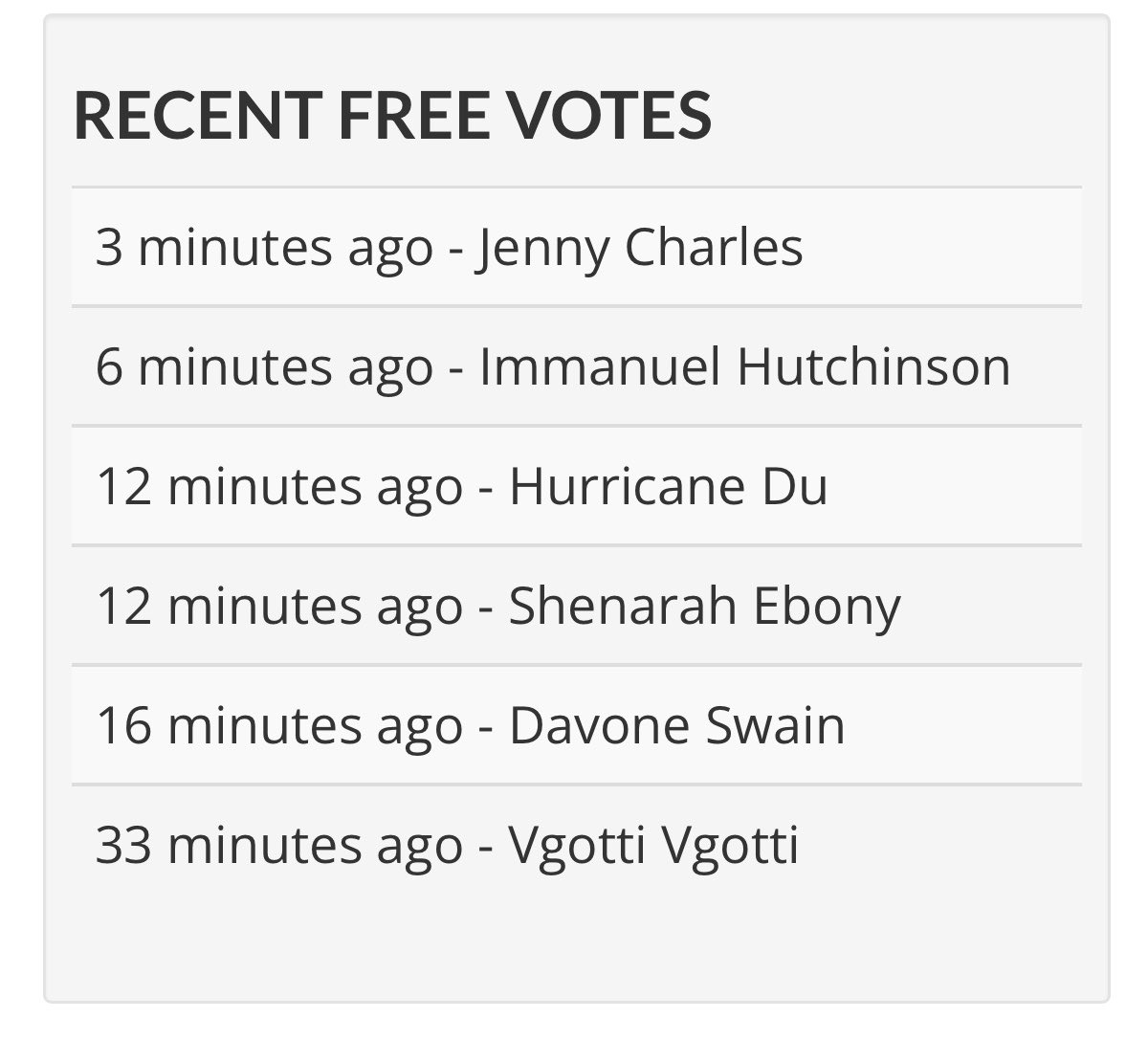Image resolution: width=1148 pixels, height=1040 pixels.
Task: Click the surname Swain
Action: [776, 725]
